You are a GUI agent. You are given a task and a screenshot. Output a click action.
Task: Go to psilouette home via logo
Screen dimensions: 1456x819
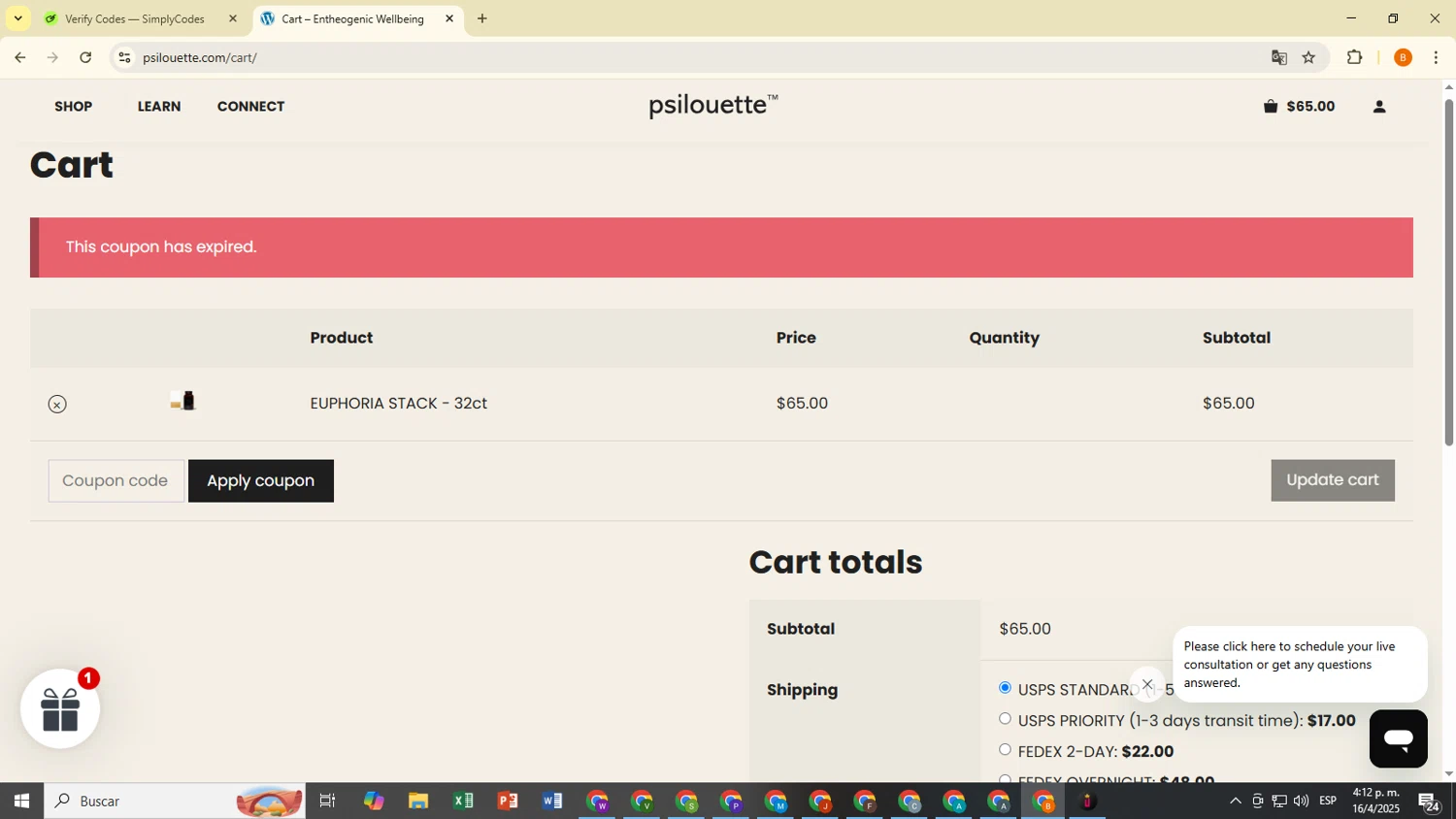(x=713, y=105)
